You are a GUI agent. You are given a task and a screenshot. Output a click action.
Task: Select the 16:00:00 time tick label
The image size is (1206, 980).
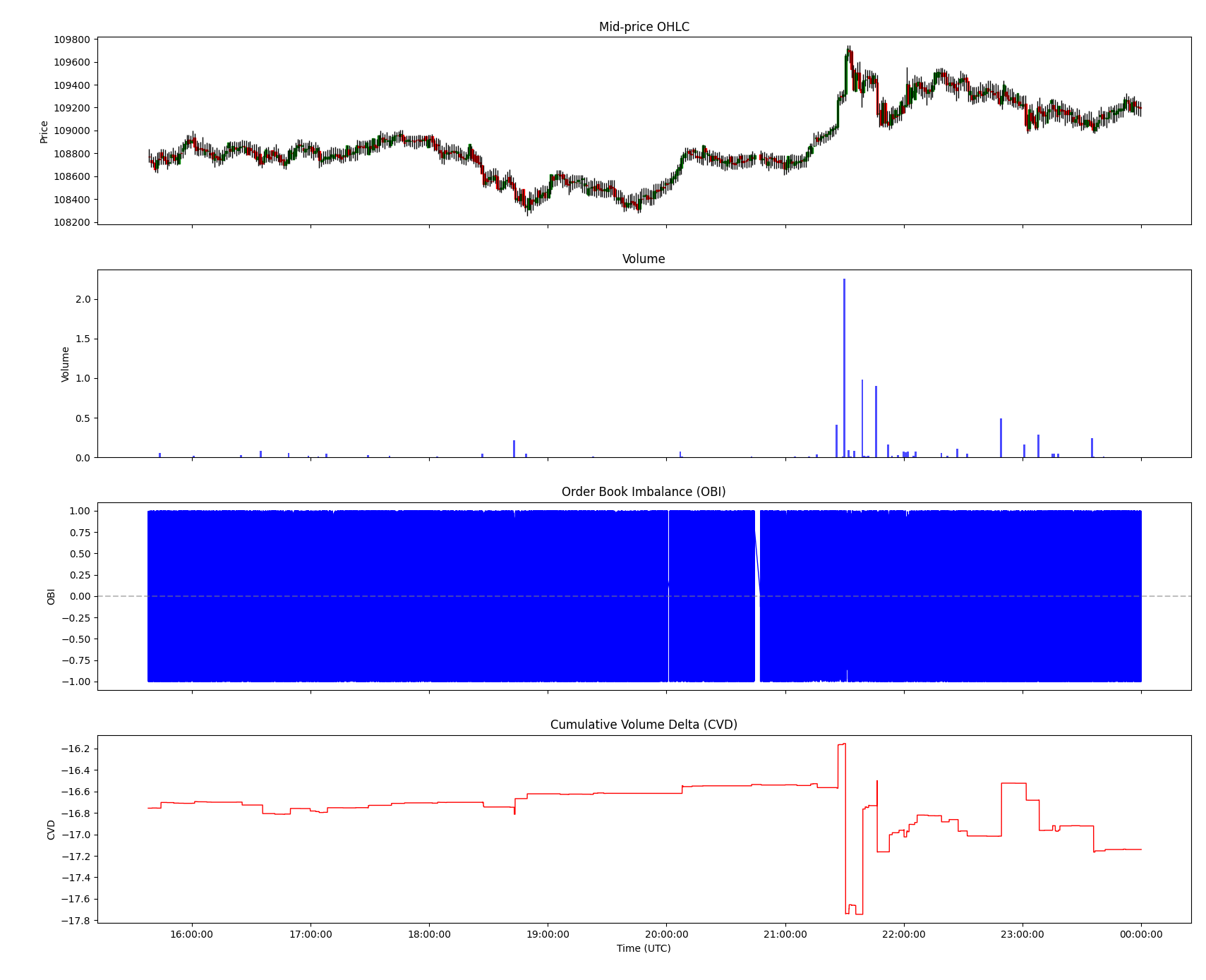point(191,934)
